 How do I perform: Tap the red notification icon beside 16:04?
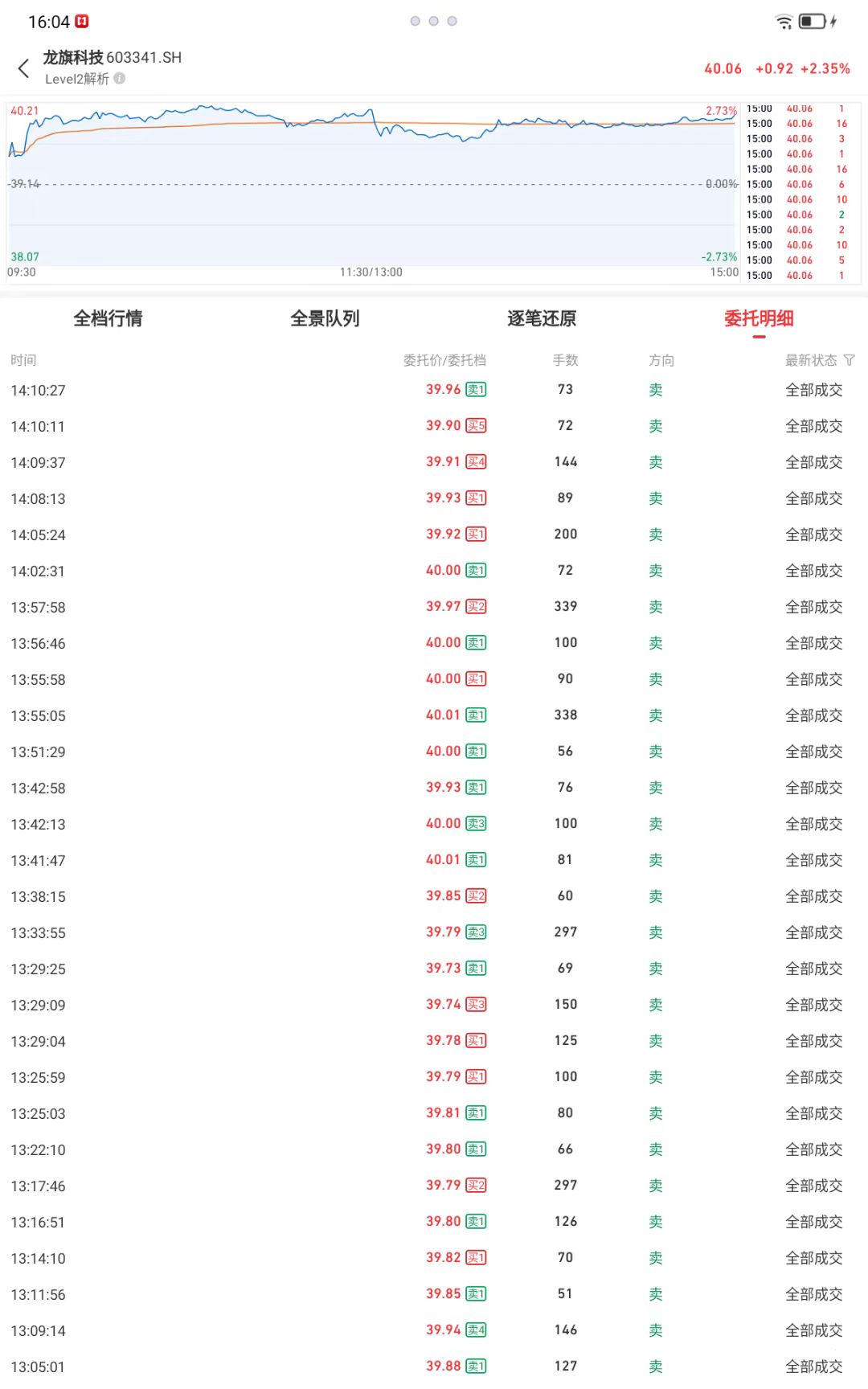[82, 22]
